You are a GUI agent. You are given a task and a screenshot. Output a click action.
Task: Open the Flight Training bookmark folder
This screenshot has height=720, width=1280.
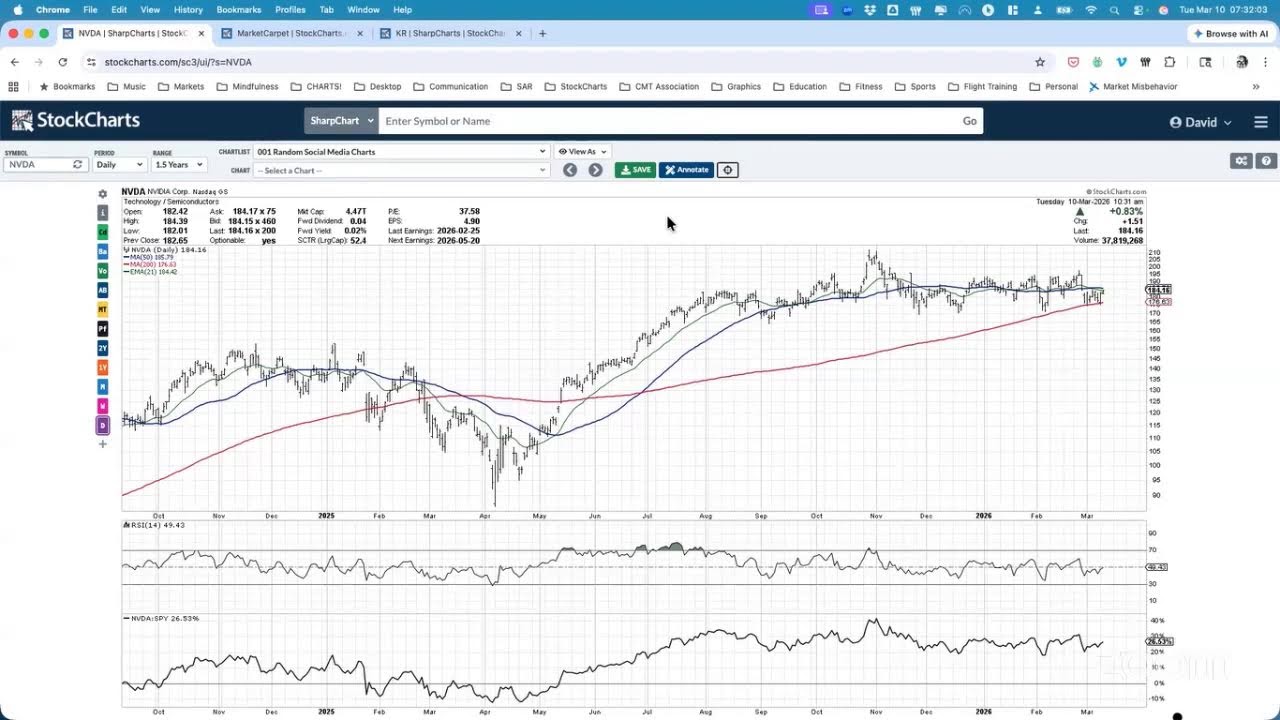982,87
